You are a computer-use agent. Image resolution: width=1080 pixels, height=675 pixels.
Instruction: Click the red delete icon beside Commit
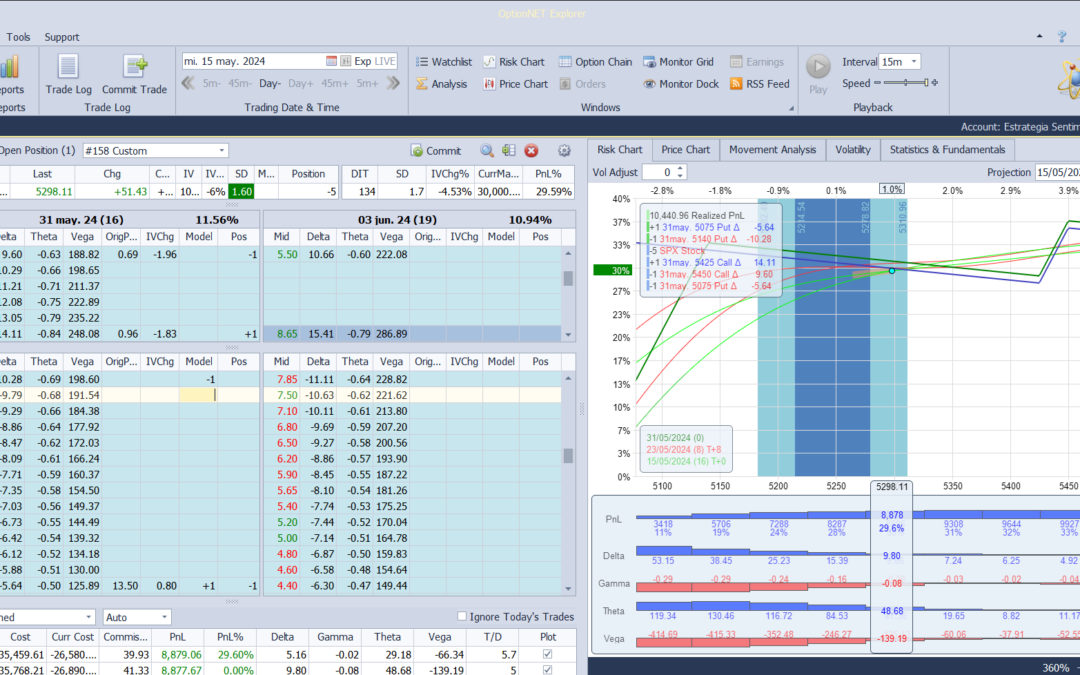click(x=531, y=151)
